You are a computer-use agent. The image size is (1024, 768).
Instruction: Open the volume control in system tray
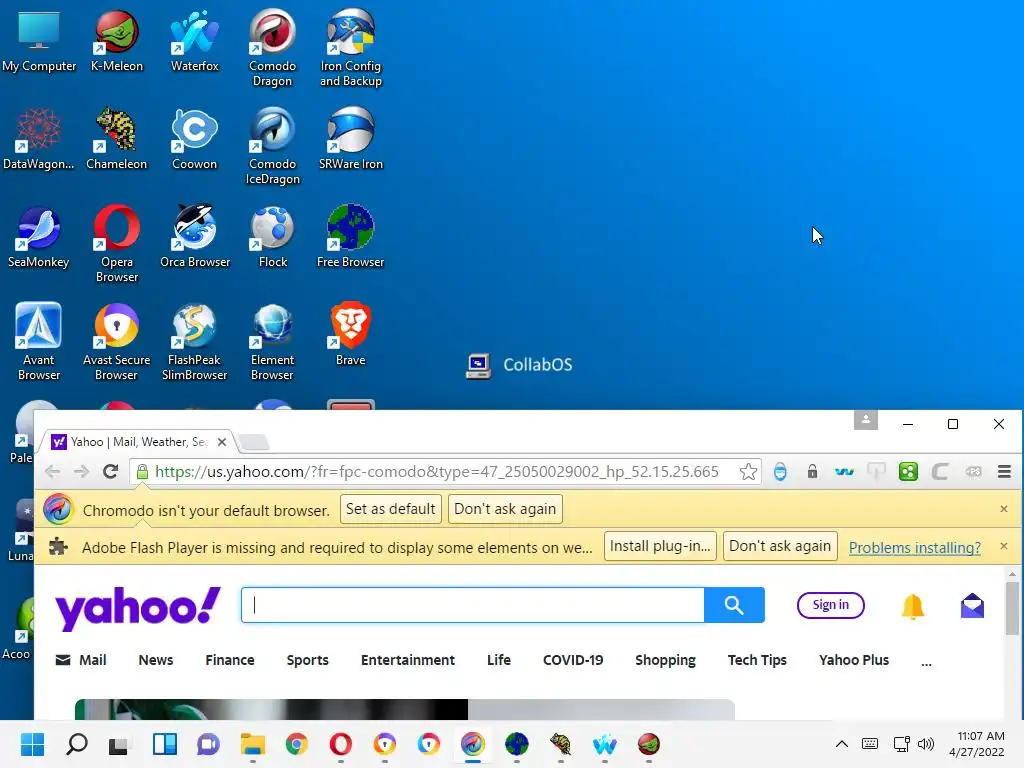pos(926,744)
